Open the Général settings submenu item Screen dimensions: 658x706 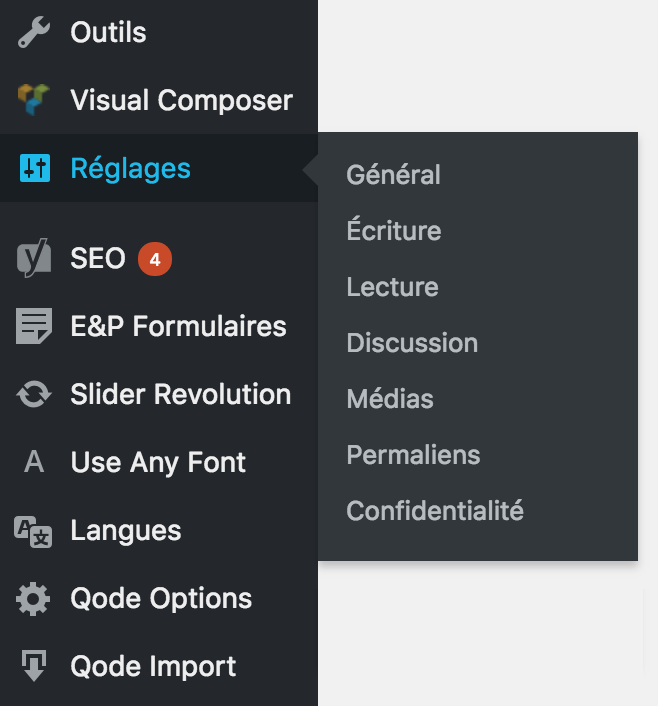click(393, 175)
